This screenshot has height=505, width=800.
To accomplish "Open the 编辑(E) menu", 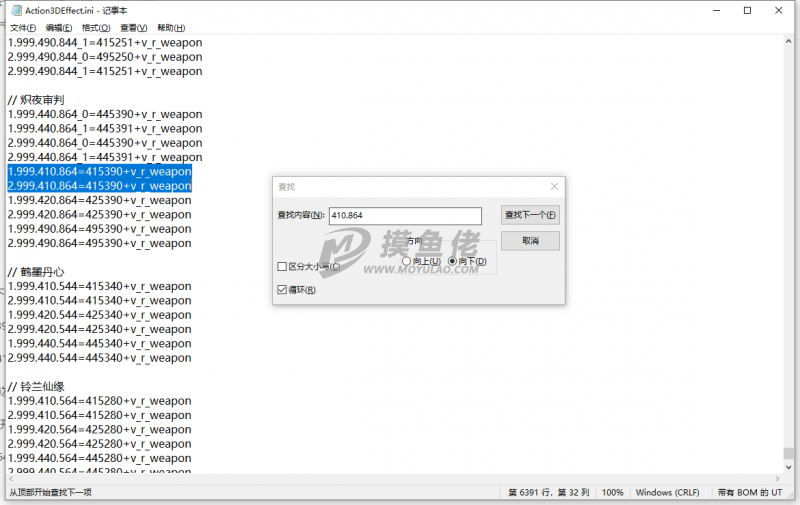I will 59,27.
